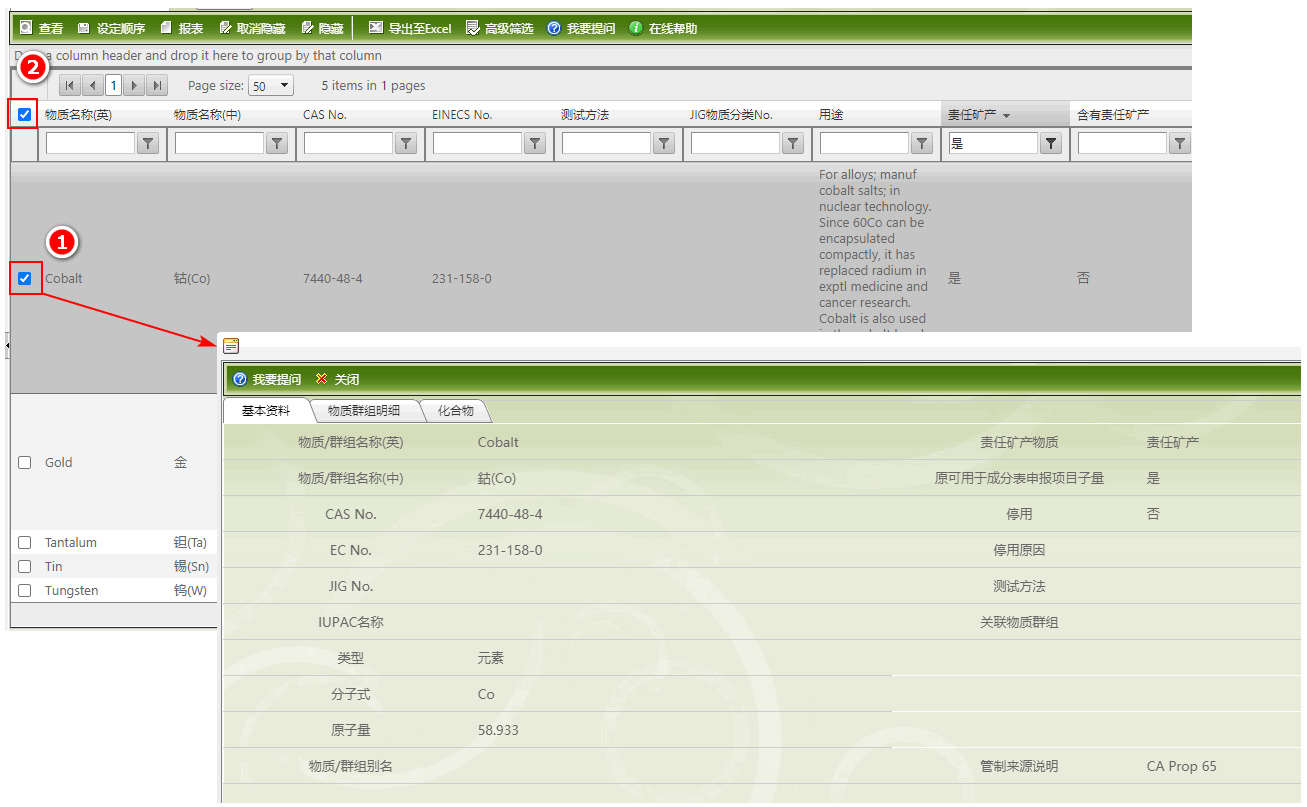The height and width of the screenshot is (807, 1307).
Task: Sort by 物质名称(英) column header
Action: 78,115
